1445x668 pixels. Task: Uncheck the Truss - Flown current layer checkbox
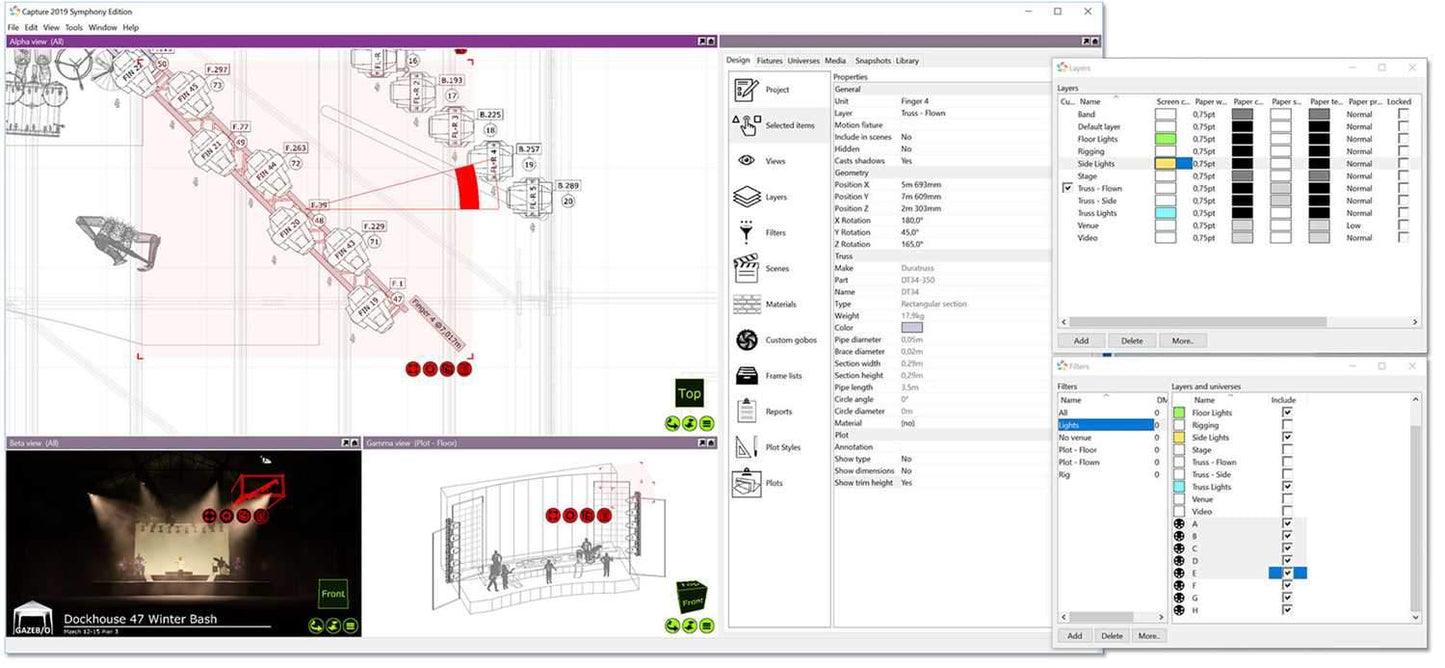[x=1067, y=187]
